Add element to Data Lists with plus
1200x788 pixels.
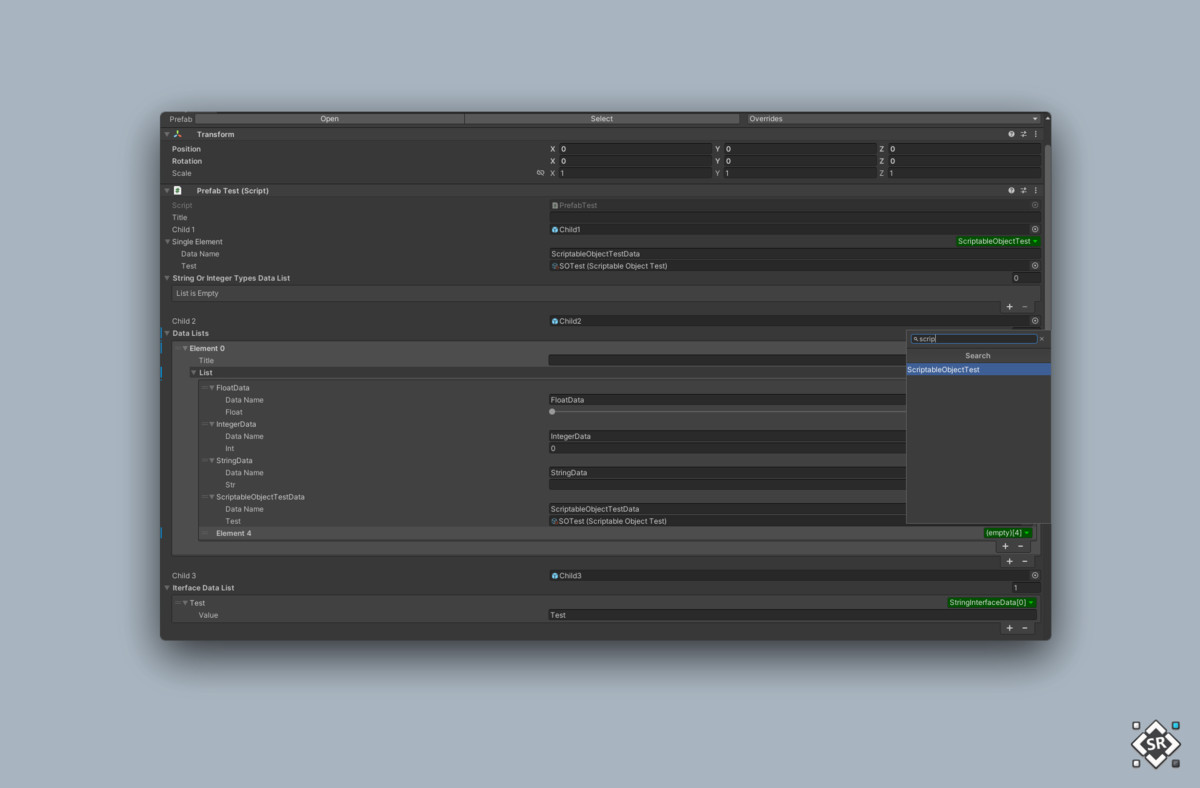(x=1009, y=562)
